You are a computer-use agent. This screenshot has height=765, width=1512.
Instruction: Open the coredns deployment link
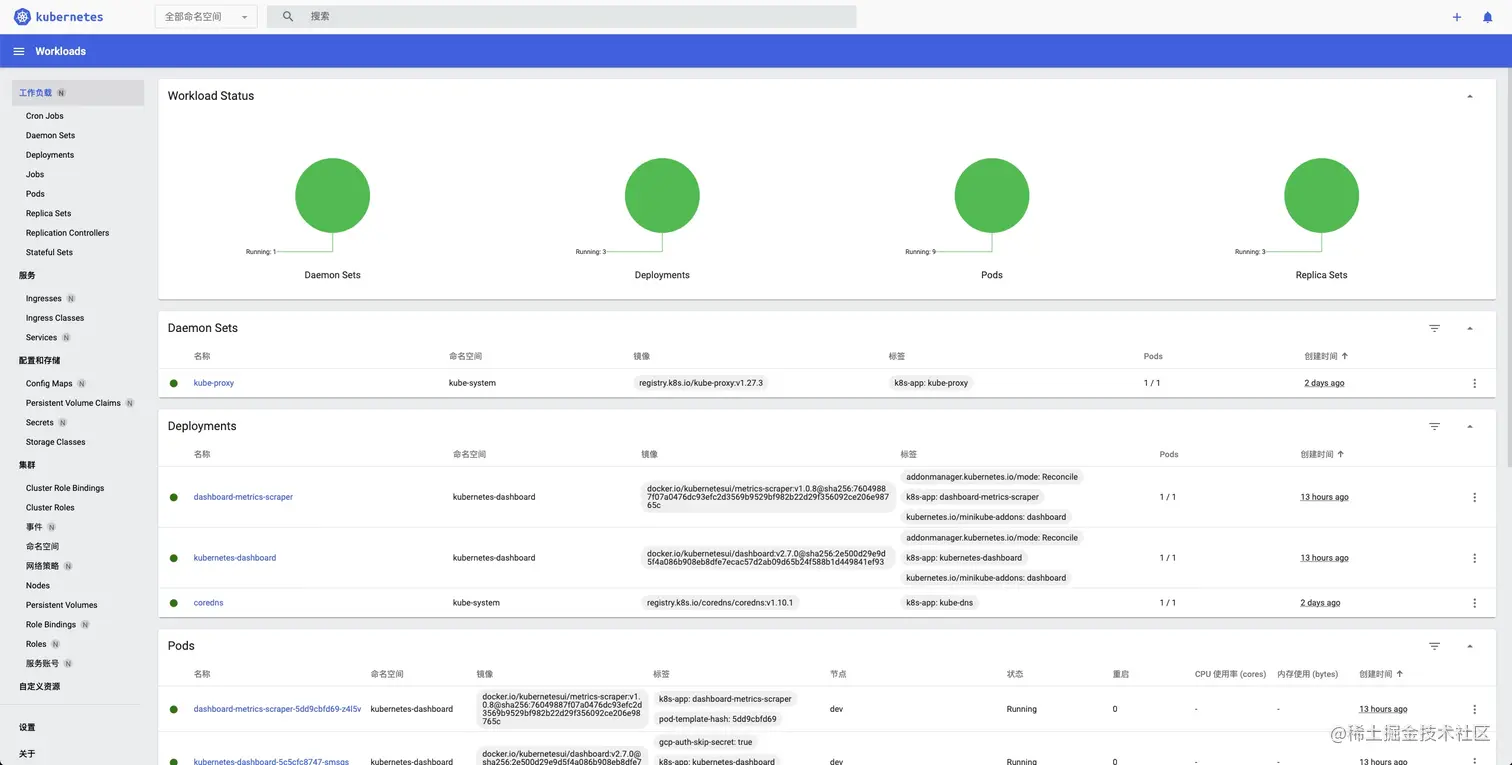tap(208, 603)
